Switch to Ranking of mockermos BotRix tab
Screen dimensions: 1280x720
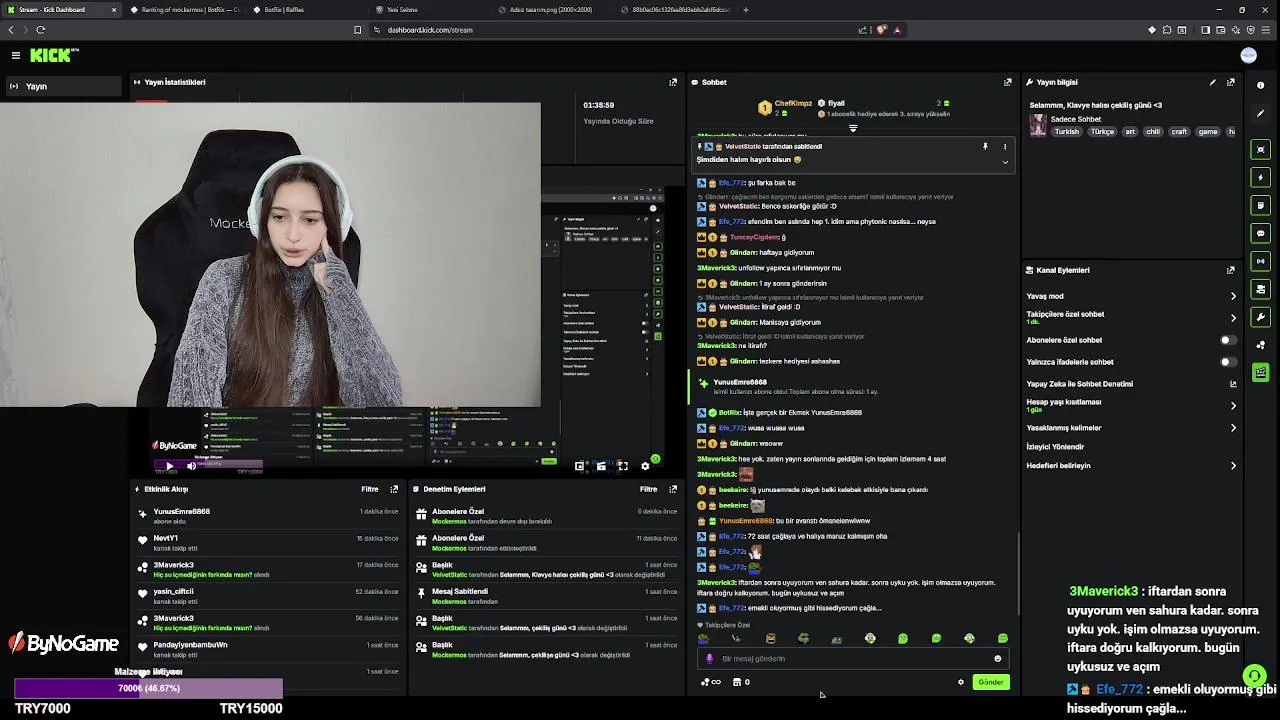tap(184, 10)
